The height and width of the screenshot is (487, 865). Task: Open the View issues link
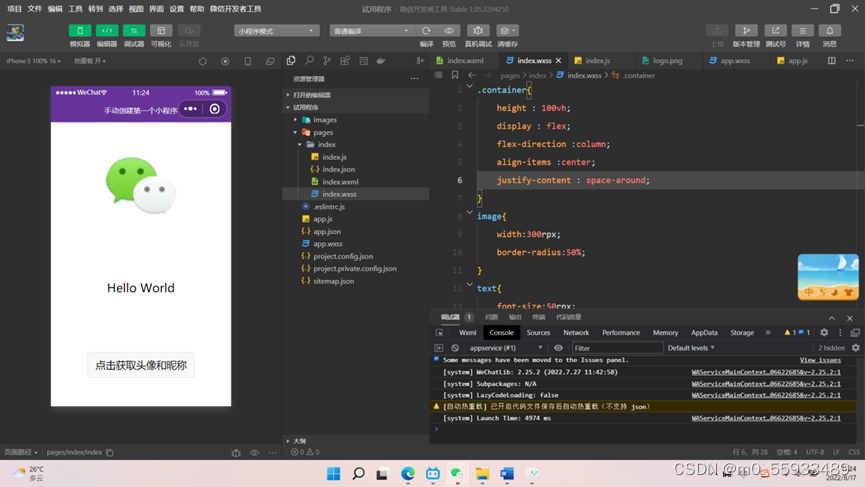tap(820, 360)
